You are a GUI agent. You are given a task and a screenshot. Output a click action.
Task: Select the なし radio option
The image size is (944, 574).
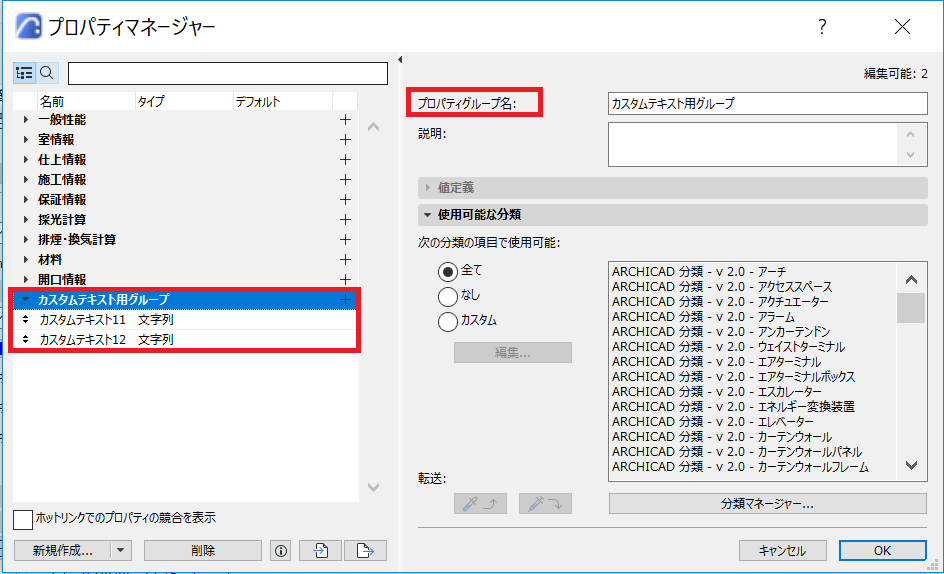tap(448, 296)
